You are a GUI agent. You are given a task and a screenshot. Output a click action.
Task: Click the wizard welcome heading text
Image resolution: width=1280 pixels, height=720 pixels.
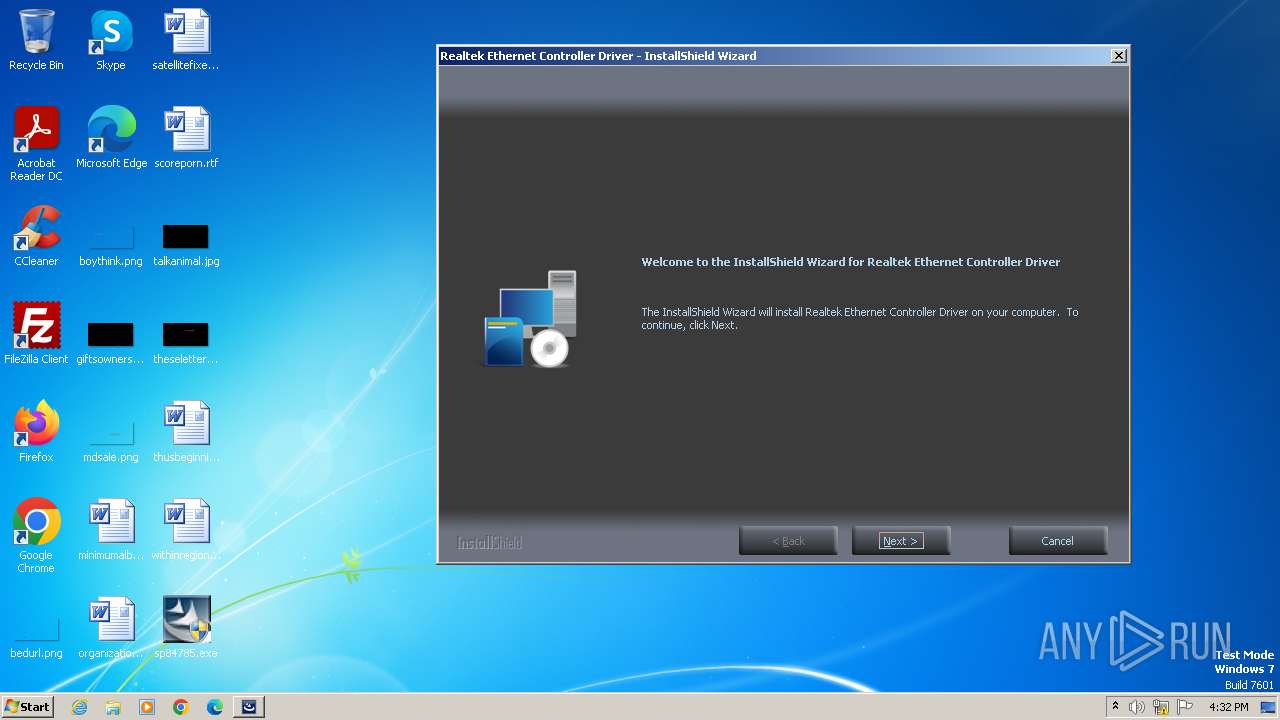tap(850, 262)
